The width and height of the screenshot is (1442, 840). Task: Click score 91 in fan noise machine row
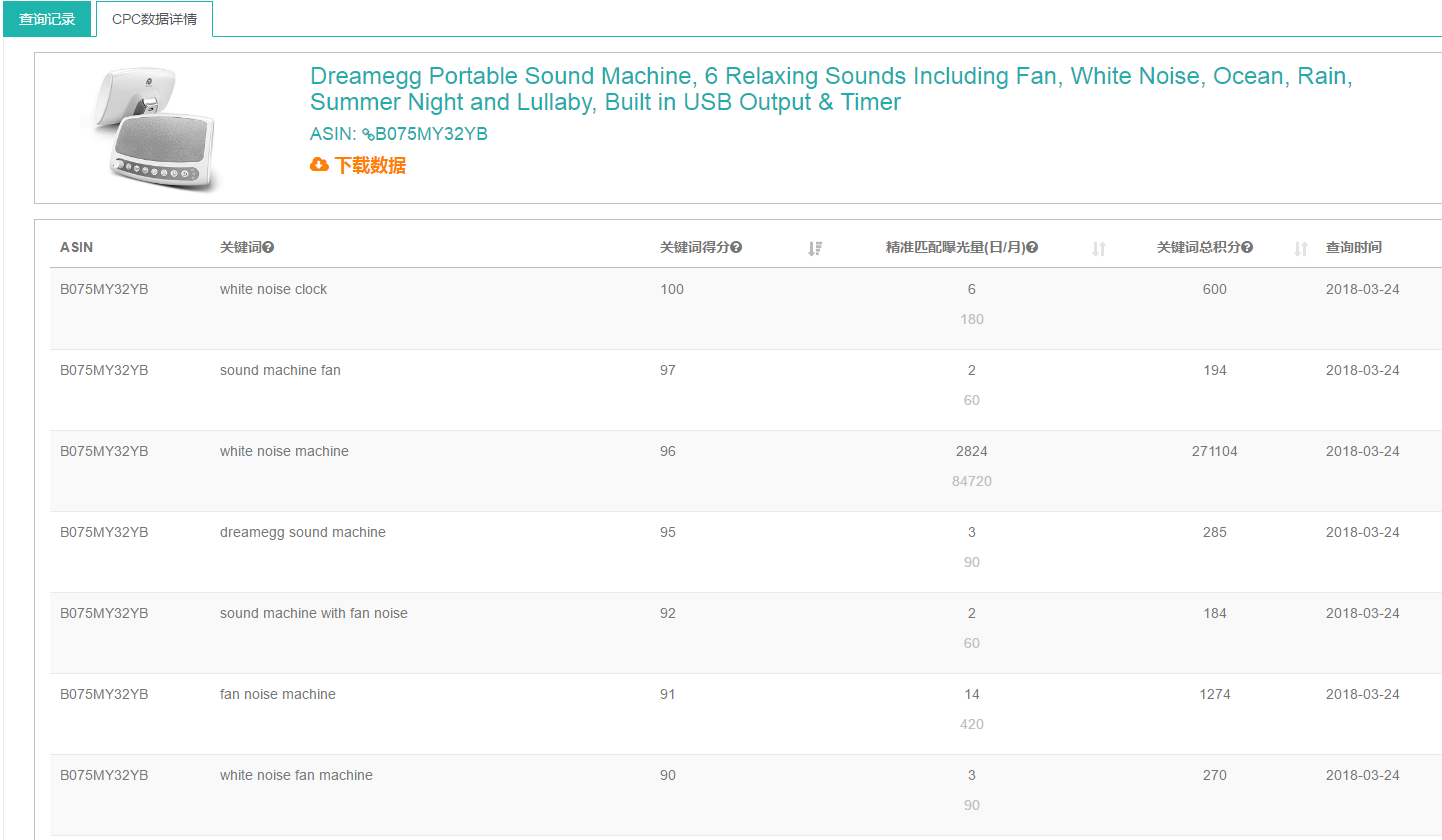[668, 694]
